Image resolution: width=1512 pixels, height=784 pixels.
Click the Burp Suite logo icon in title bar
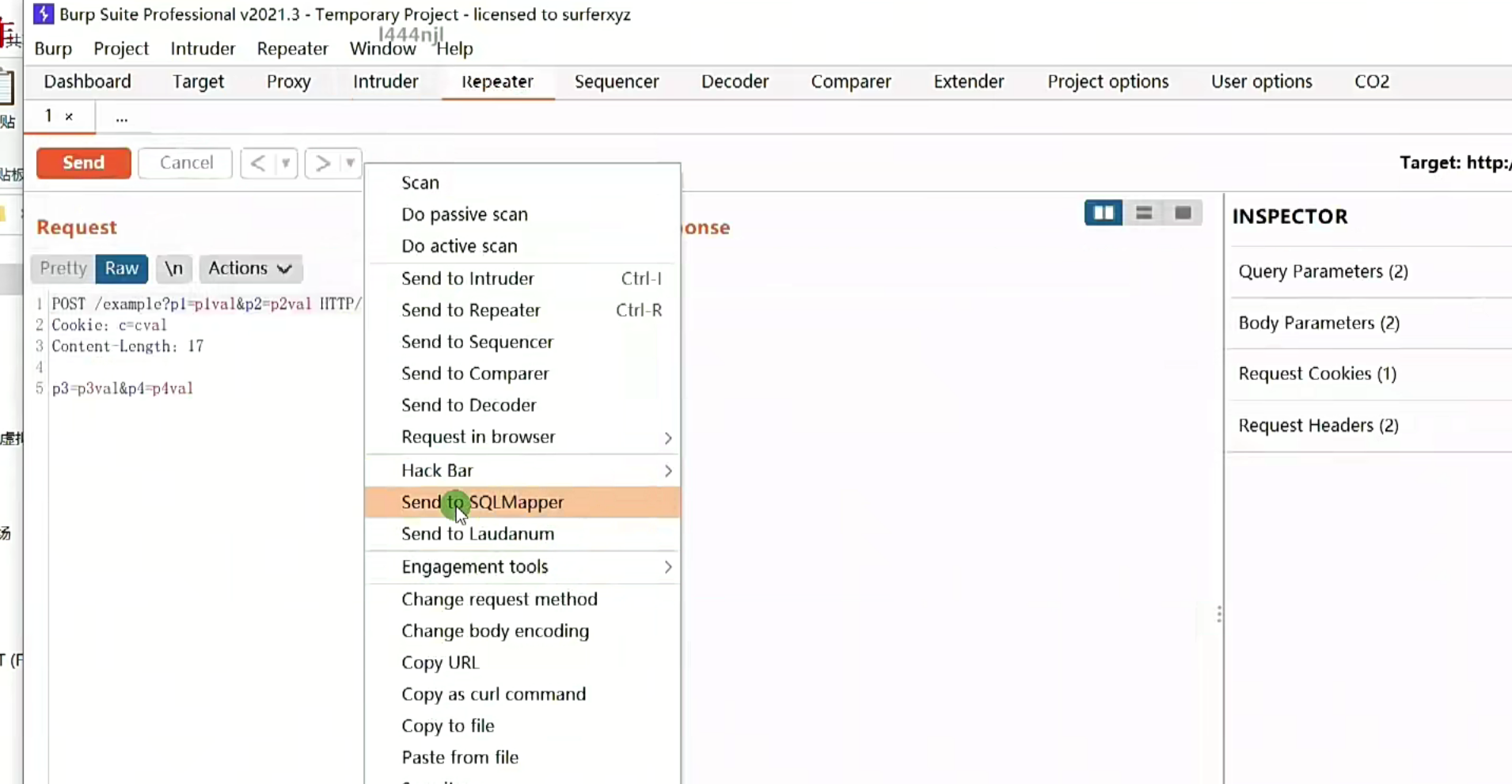pos(44,13)
